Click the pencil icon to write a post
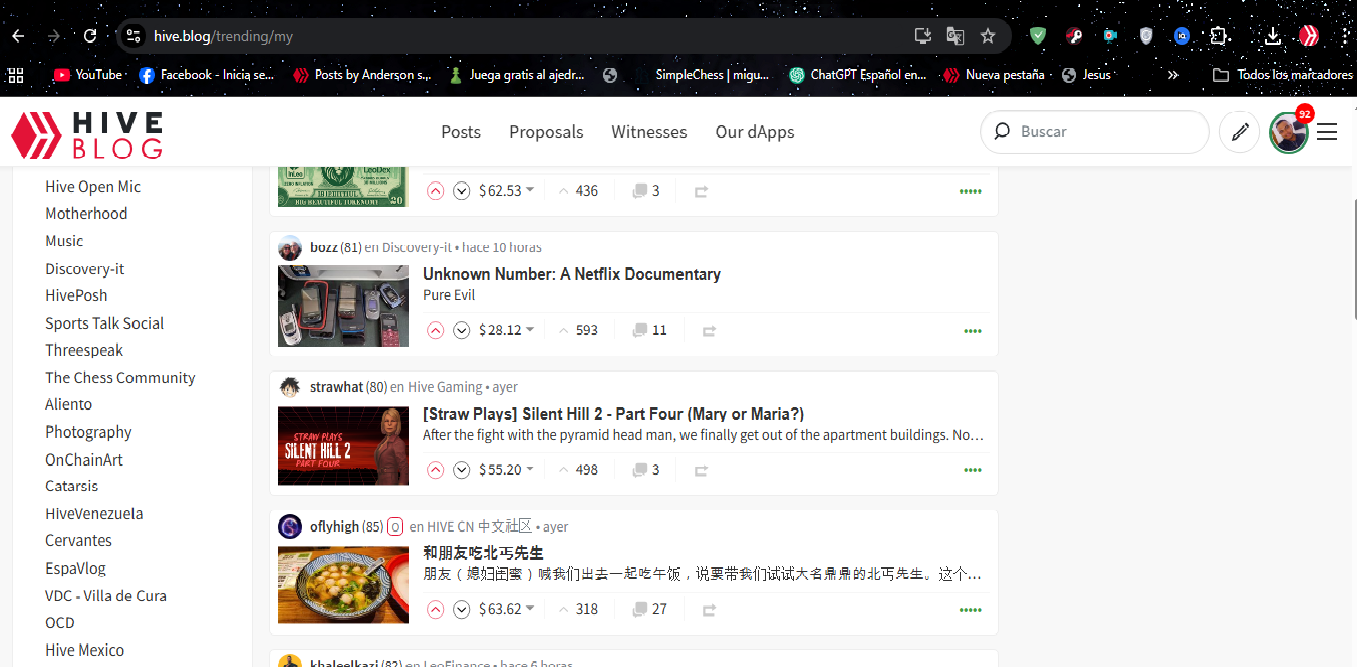This screenshot has width=1357, height=667. click(x=1240, y=132)
